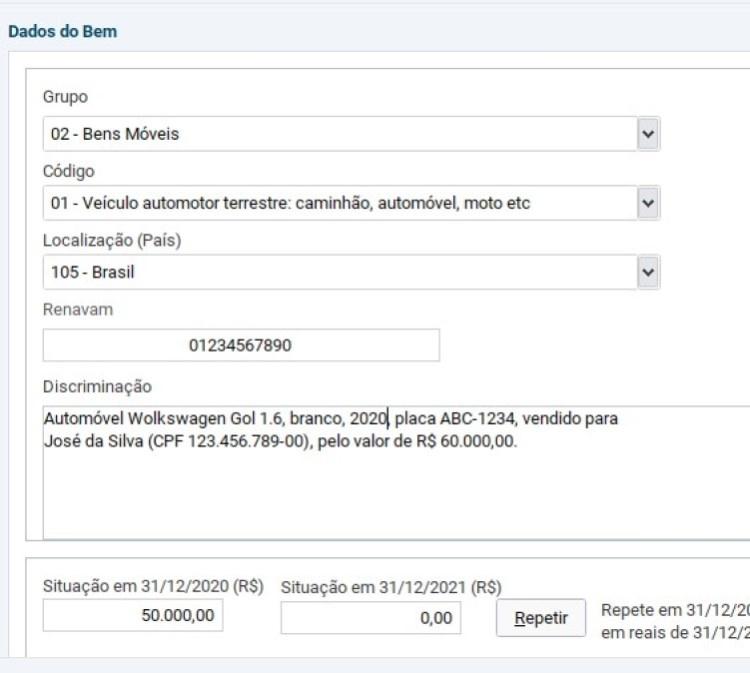Expand the Grupo dropdown arrow
Screen dimensions: 750x673
coord(648,133)
